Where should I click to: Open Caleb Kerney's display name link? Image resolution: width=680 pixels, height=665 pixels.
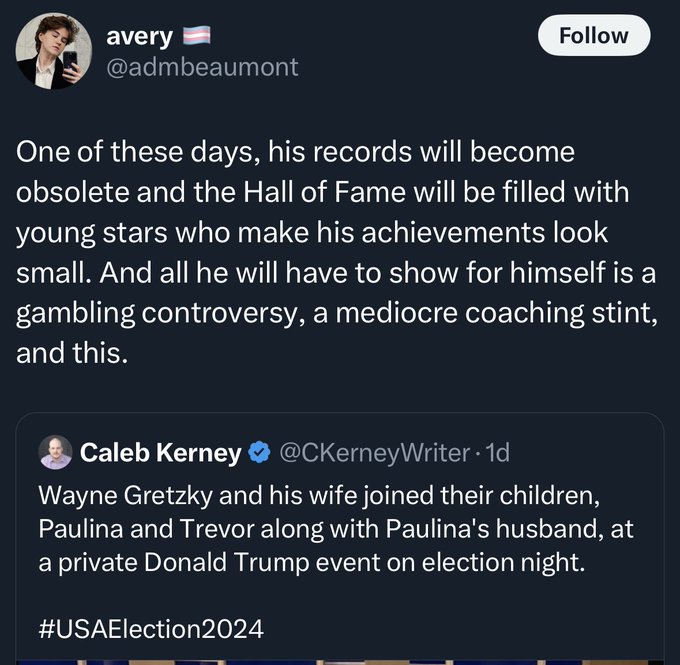coord(160,453)
